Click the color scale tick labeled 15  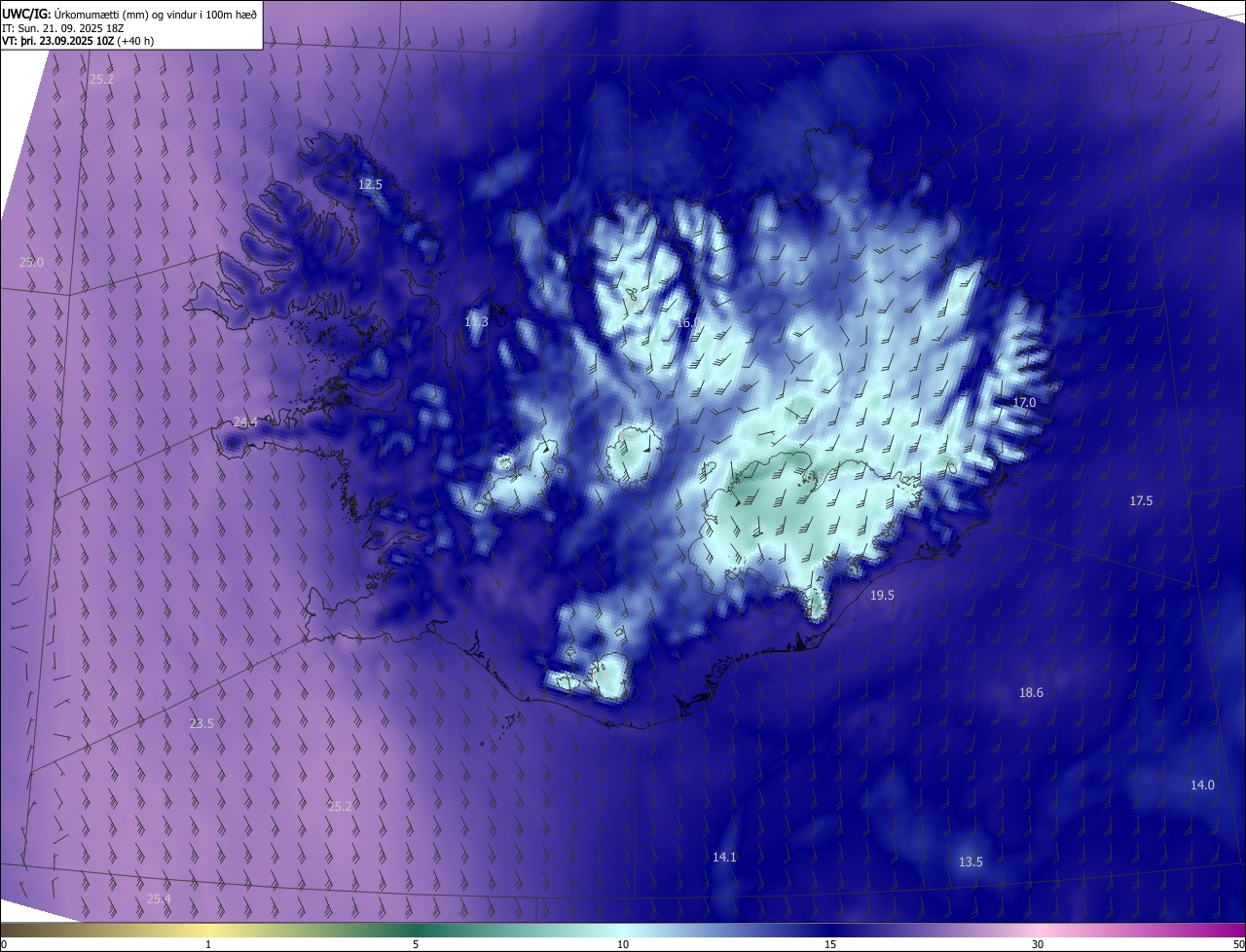click(x=830, y=944)
